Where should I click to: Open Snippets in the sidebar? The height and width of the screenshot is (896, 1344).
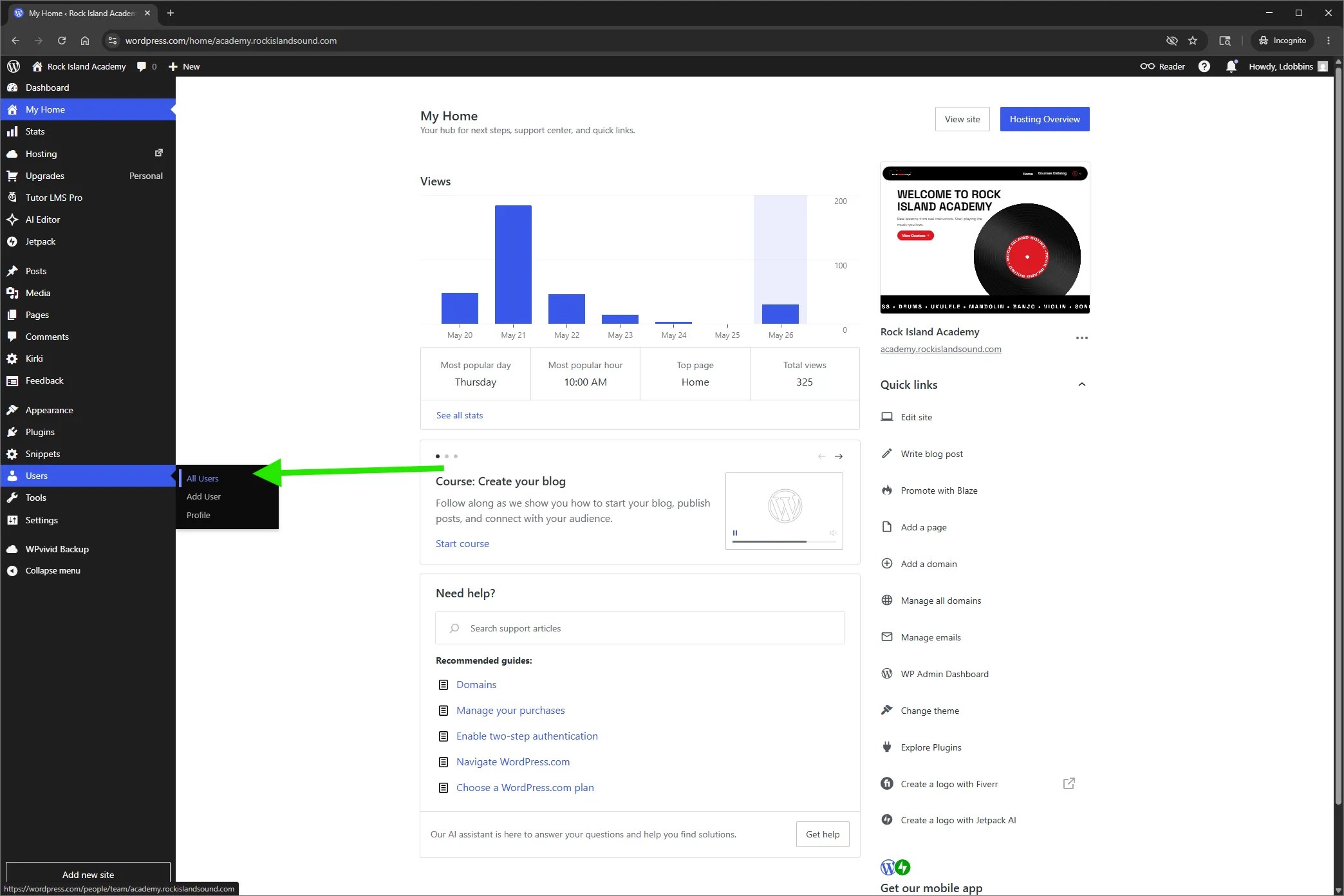88,454
